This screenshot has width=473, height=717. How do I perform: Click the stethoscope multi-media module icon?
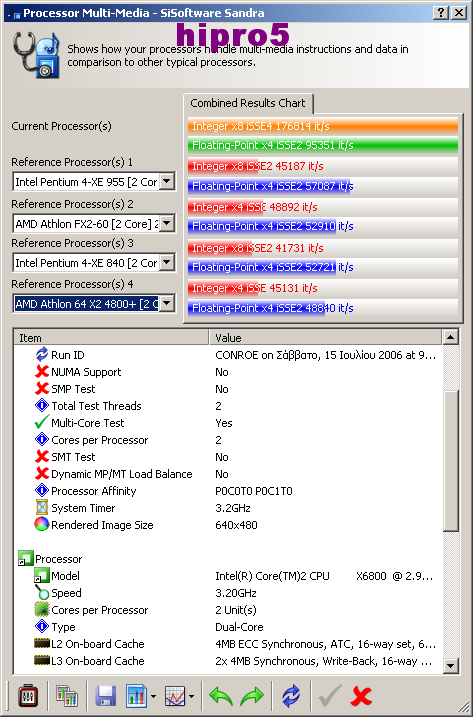click(36, 55)
